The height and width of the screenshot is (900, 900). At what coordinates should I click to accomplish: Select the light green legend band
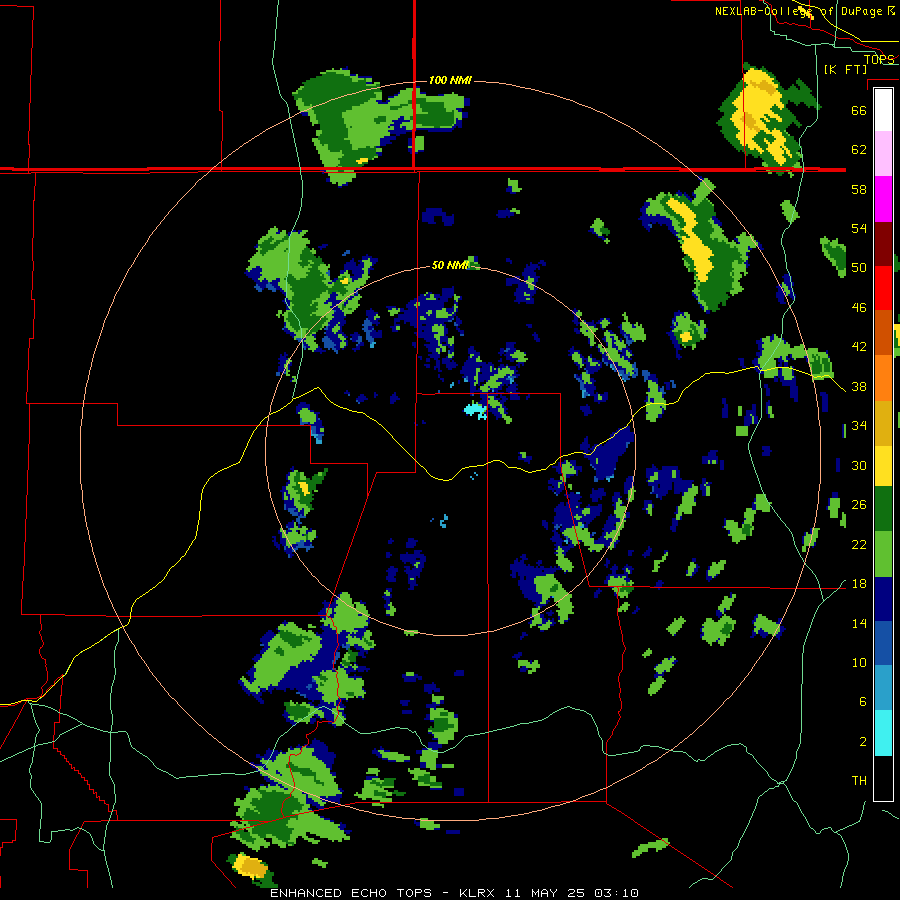click(x=883, y=554)
